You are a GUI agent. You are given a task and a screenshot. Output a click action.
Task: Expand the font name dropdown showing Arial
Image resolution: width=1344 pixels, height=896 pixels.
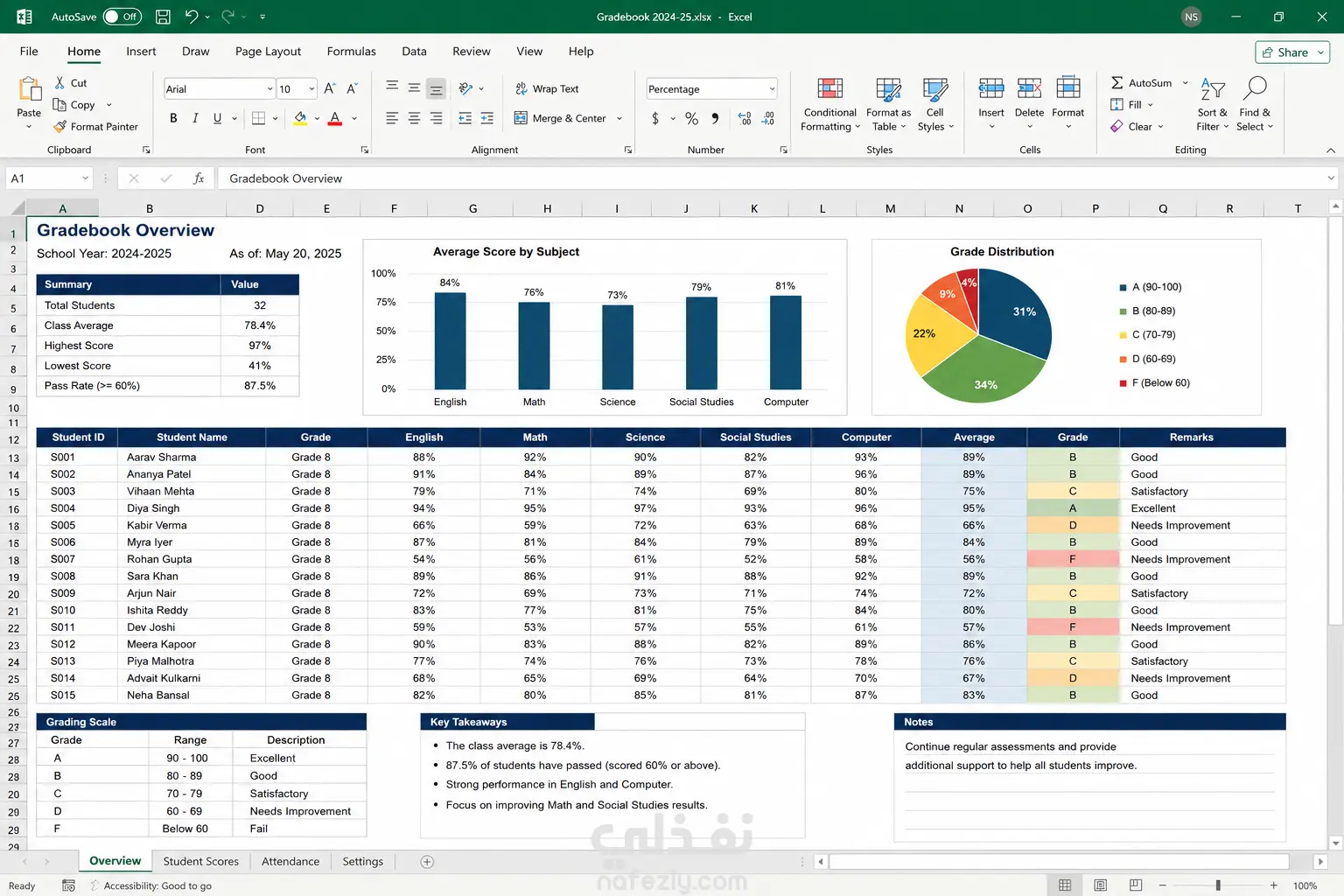click(269, 89)
